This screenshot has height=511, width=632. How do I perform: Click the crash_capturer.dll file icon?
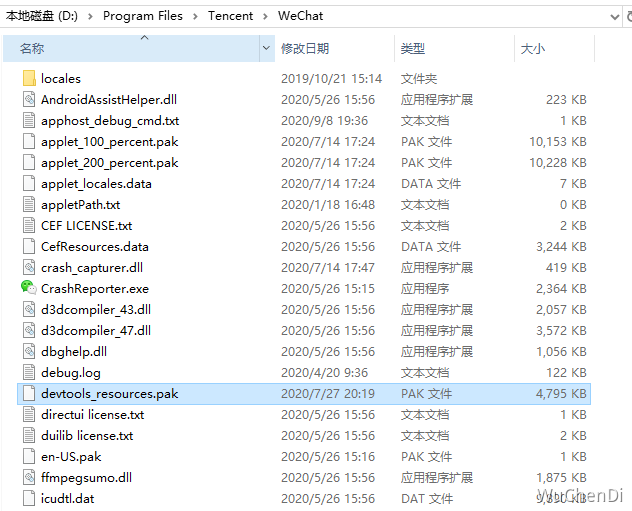pyautogui.click(x=29, y=267)
